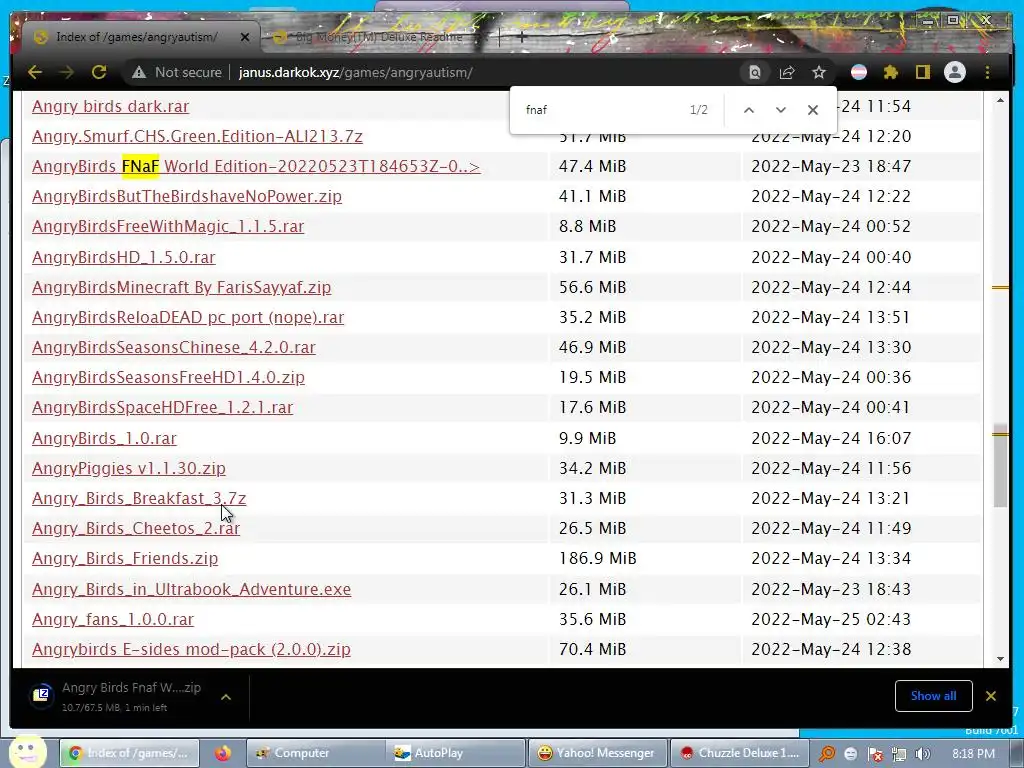Open the AutoPlay taskbar window

455,753
